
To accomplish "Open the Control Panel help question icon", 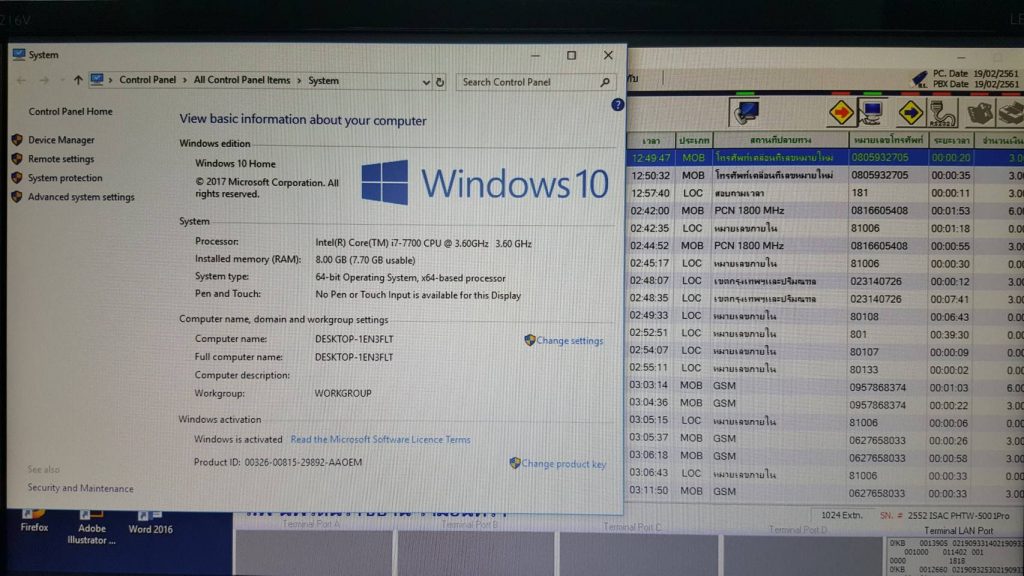I will pyautogui.click(x=616, y=105).
